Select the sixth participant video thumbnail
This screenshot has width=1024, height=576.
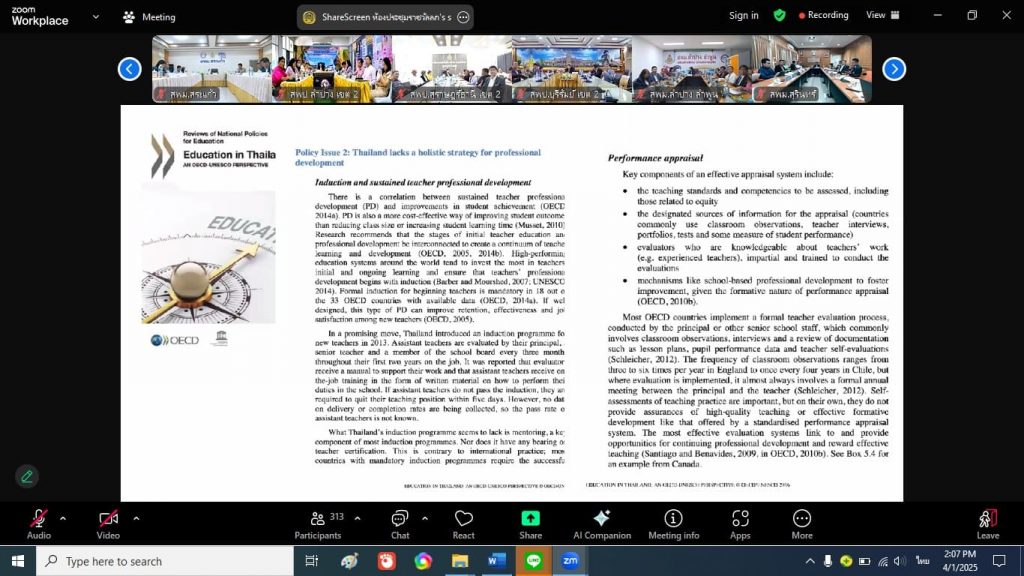812,69
